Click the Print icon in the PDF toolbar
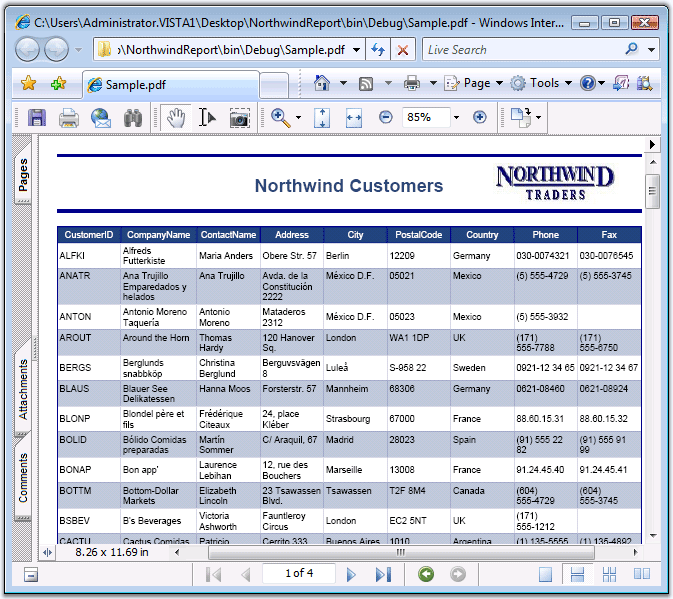The width and height of the screenshot is (673, 599). tap(68, 118)
